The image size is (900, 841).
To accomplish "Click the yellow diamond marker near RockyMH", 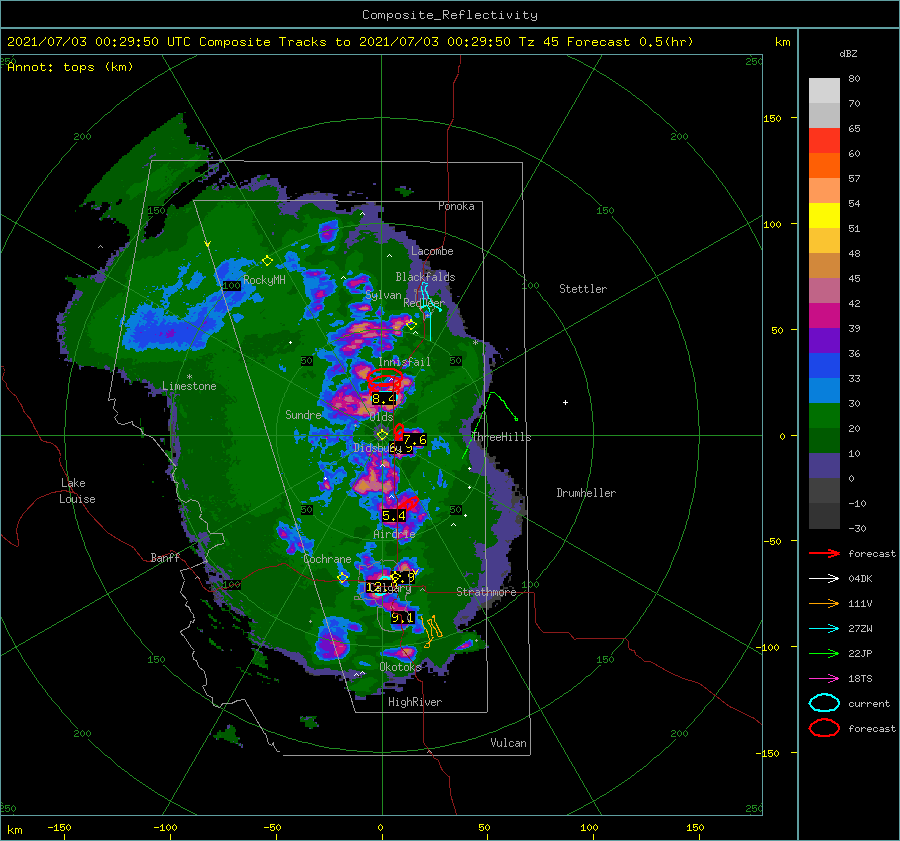I will pyautogui.click(x=267, y=261).
